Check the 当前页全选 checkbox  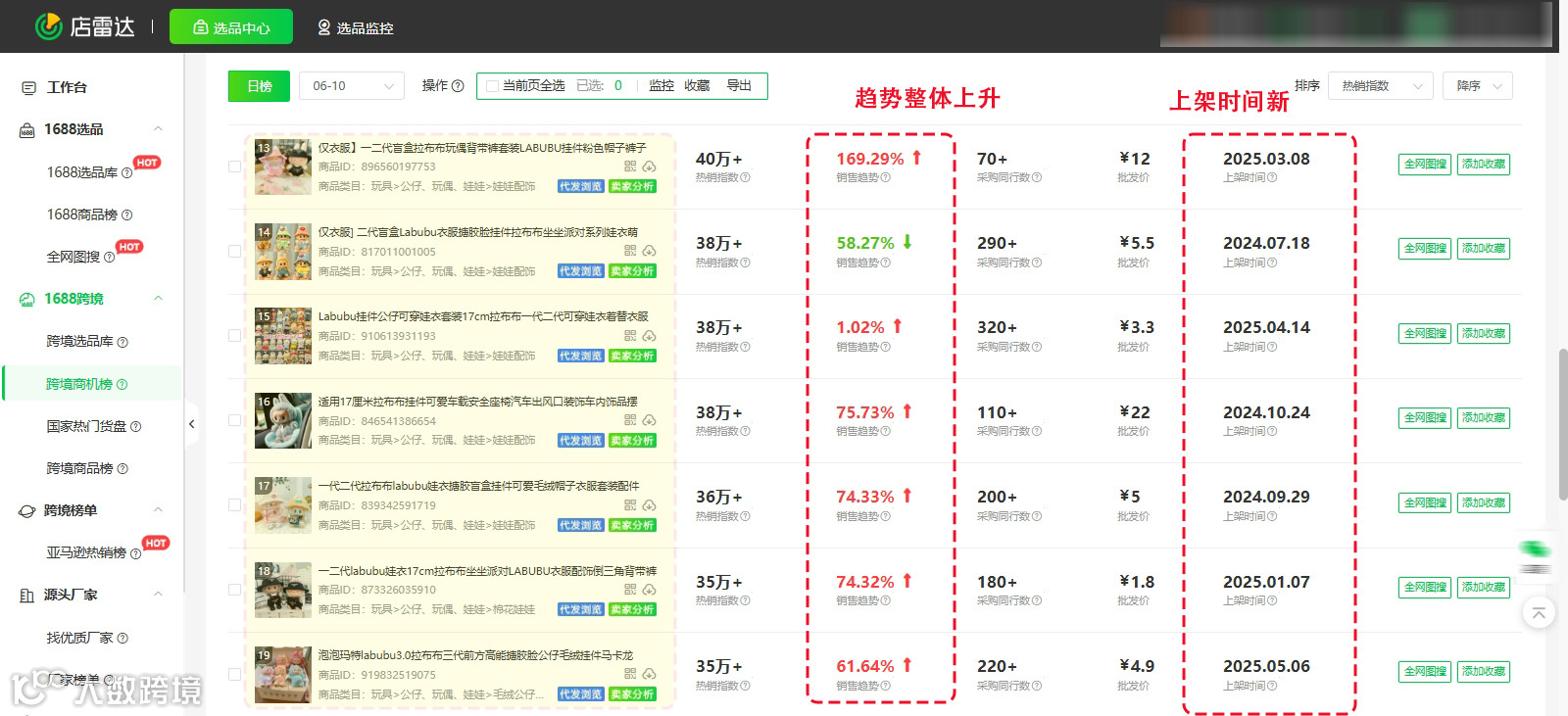492,86
